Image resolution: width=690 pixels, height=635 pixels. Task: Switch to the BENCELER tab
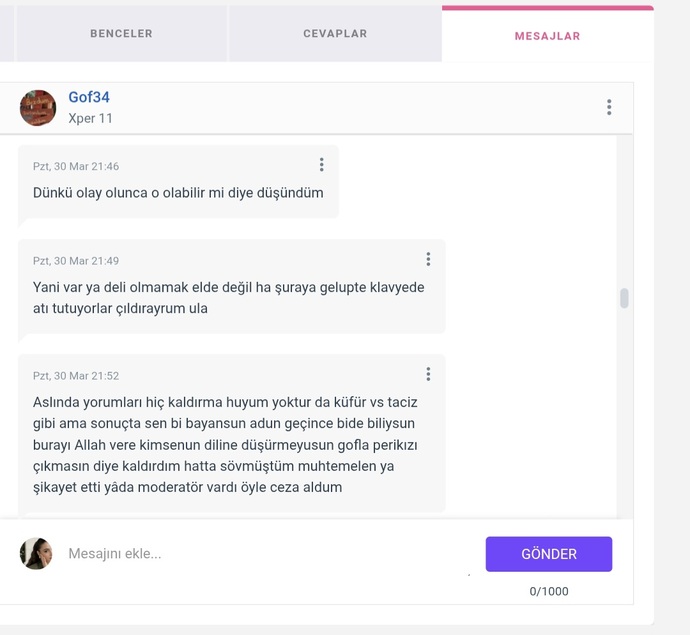coord(121,33)
